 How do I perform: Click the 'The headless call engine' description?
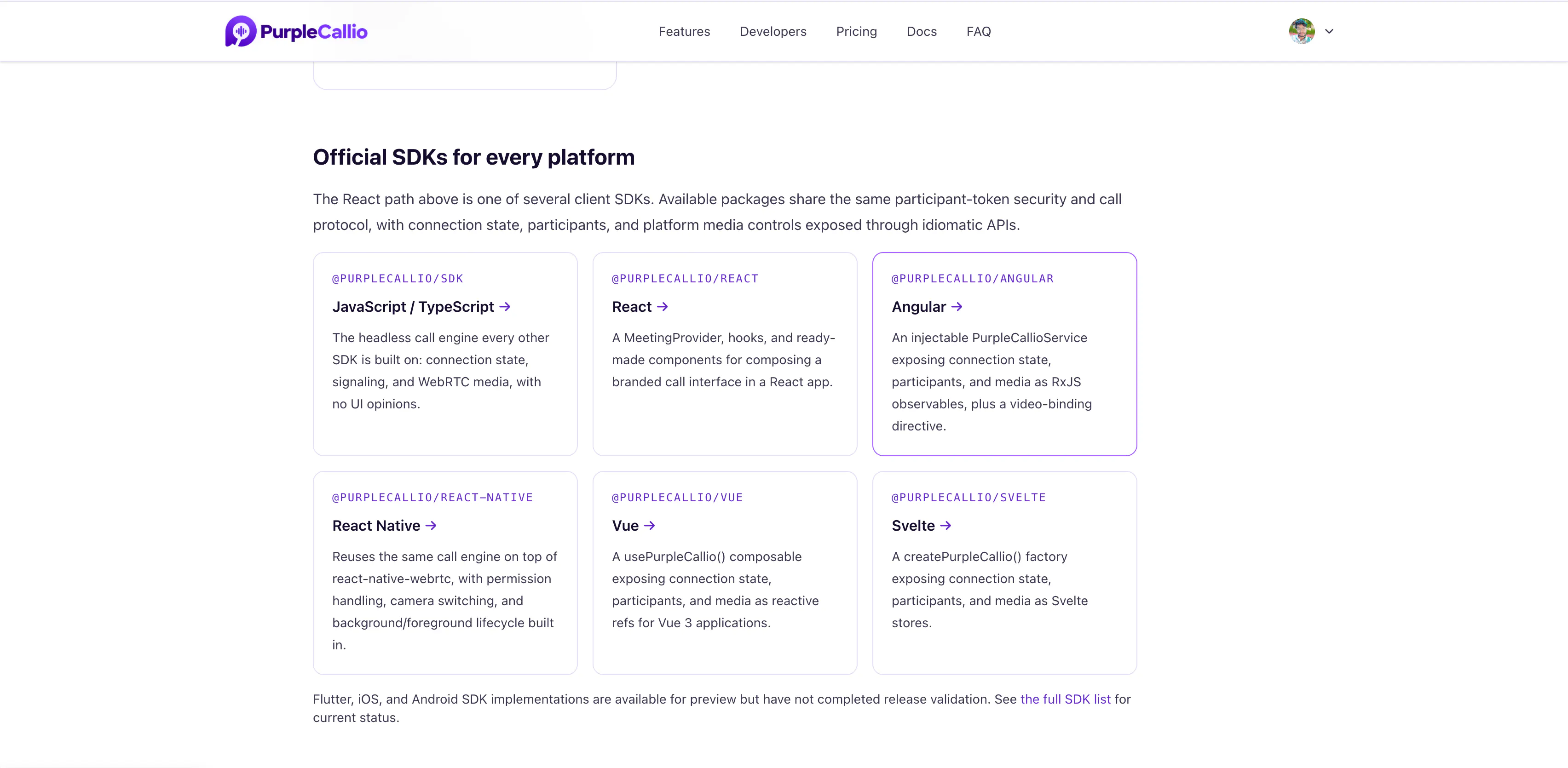(x=441, y=371)
